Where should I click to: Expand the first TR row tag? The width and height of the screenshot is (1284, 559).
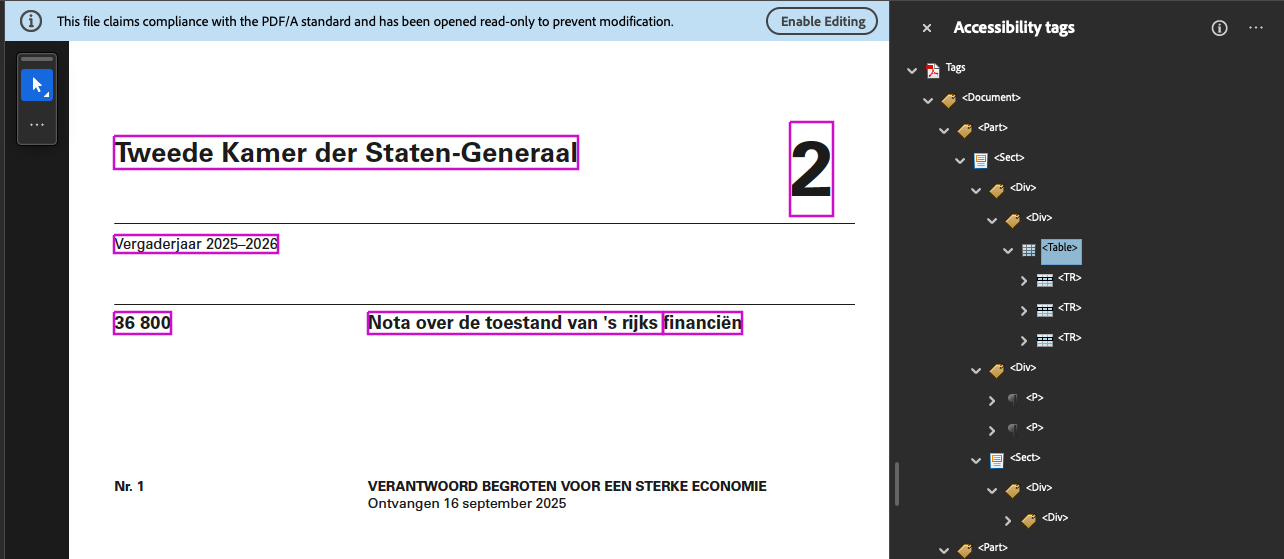(1024, 281)
